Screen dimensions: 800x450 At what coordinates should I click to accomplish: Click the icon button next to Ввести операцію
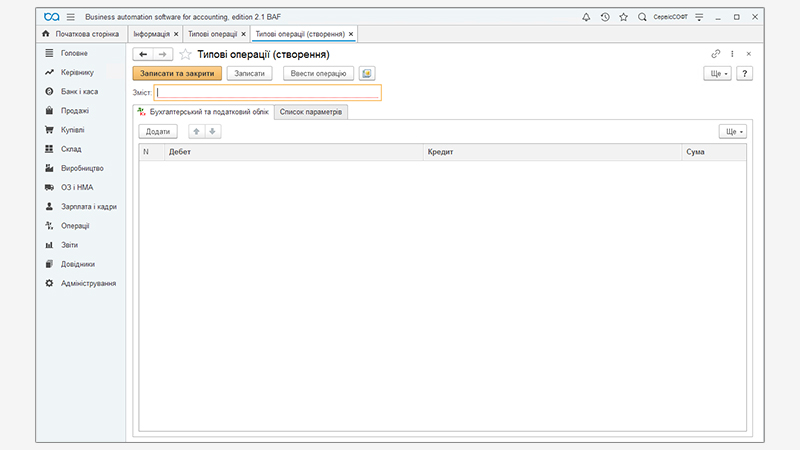(x=367, y=74)
